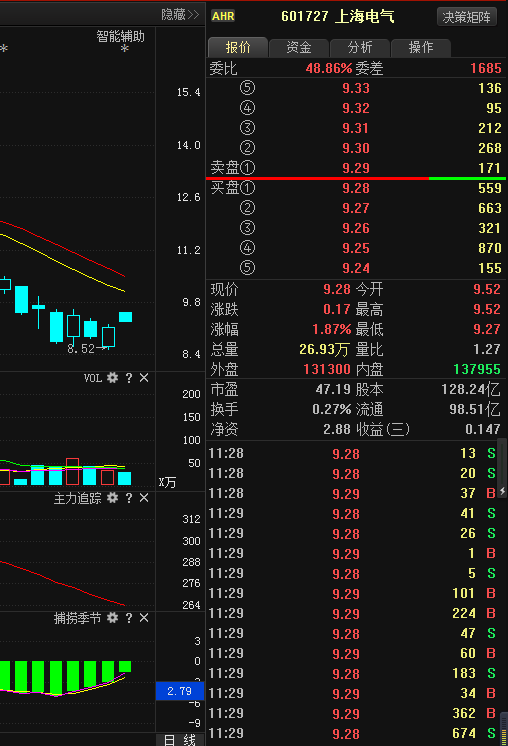The image size is (508, 746).
Task: Open the VOL indicator settings gear
Action: (112, 378)
